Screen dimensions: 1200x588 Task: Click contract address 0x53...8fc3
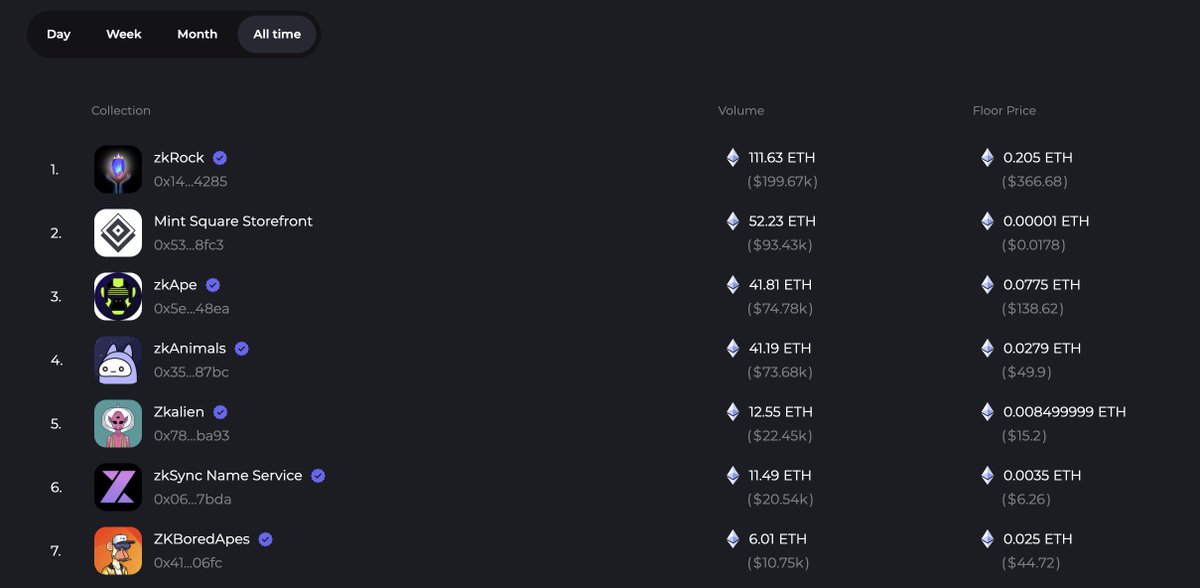pyautogui.click(x=189, y=245)
